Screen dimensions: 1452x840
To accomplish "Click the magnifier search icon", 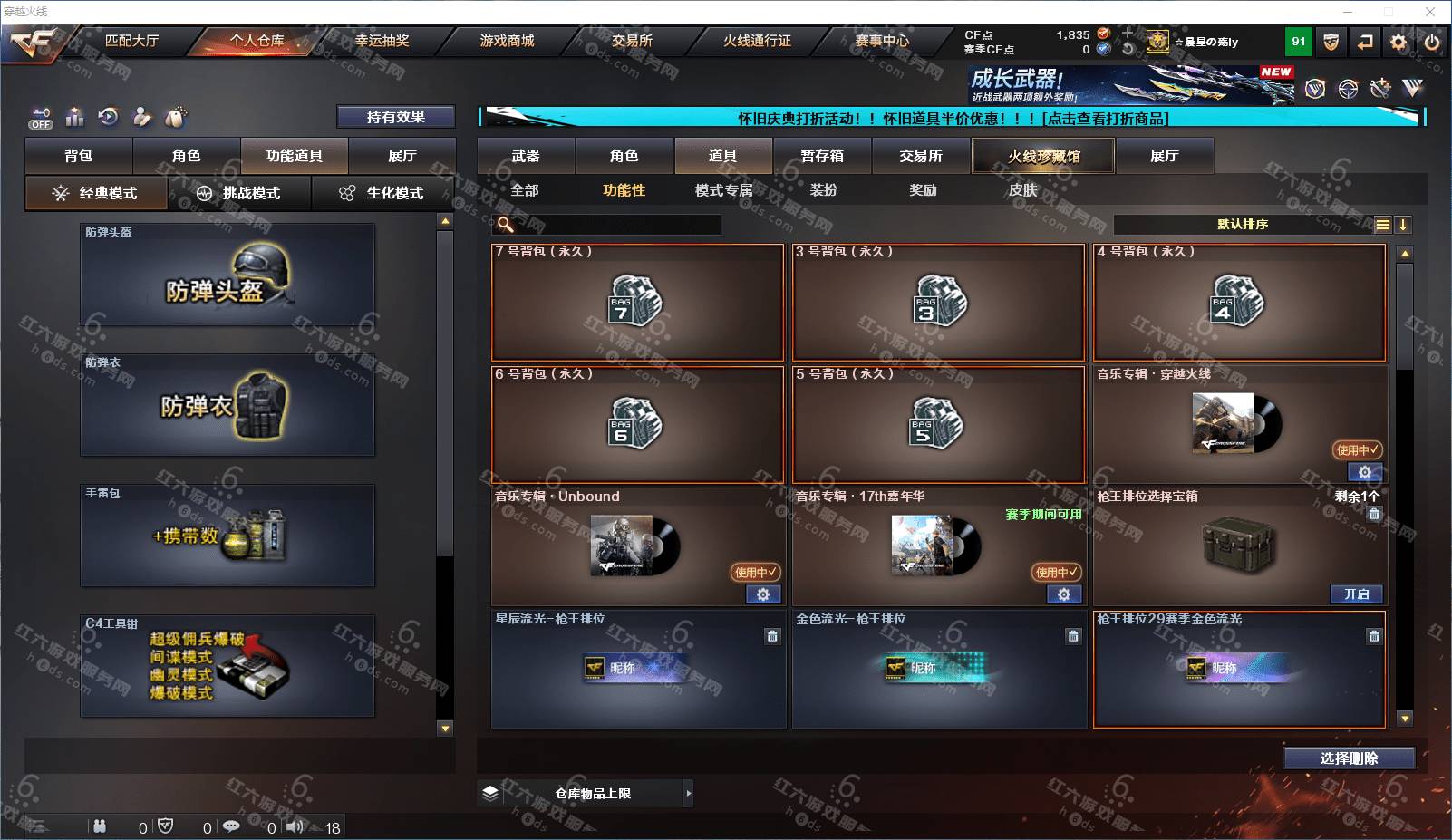I will click(x=505, y=224).
